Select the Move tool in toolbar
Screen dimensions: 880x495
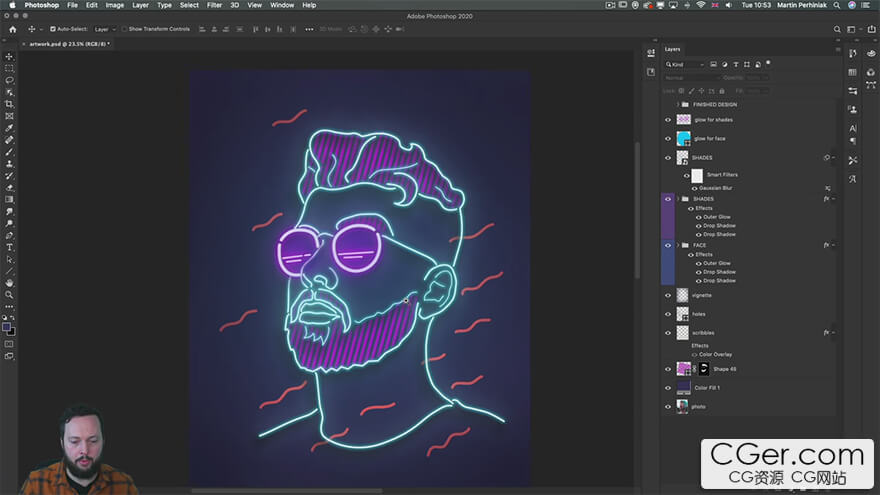(10, 56)
